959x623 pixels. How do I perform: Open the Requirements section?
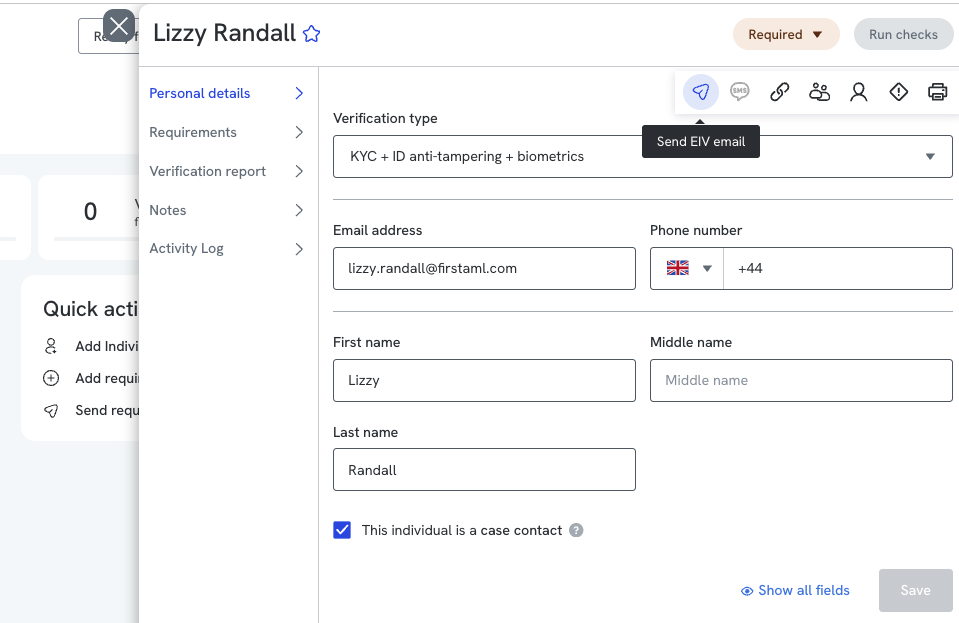(x=226, y=132)
